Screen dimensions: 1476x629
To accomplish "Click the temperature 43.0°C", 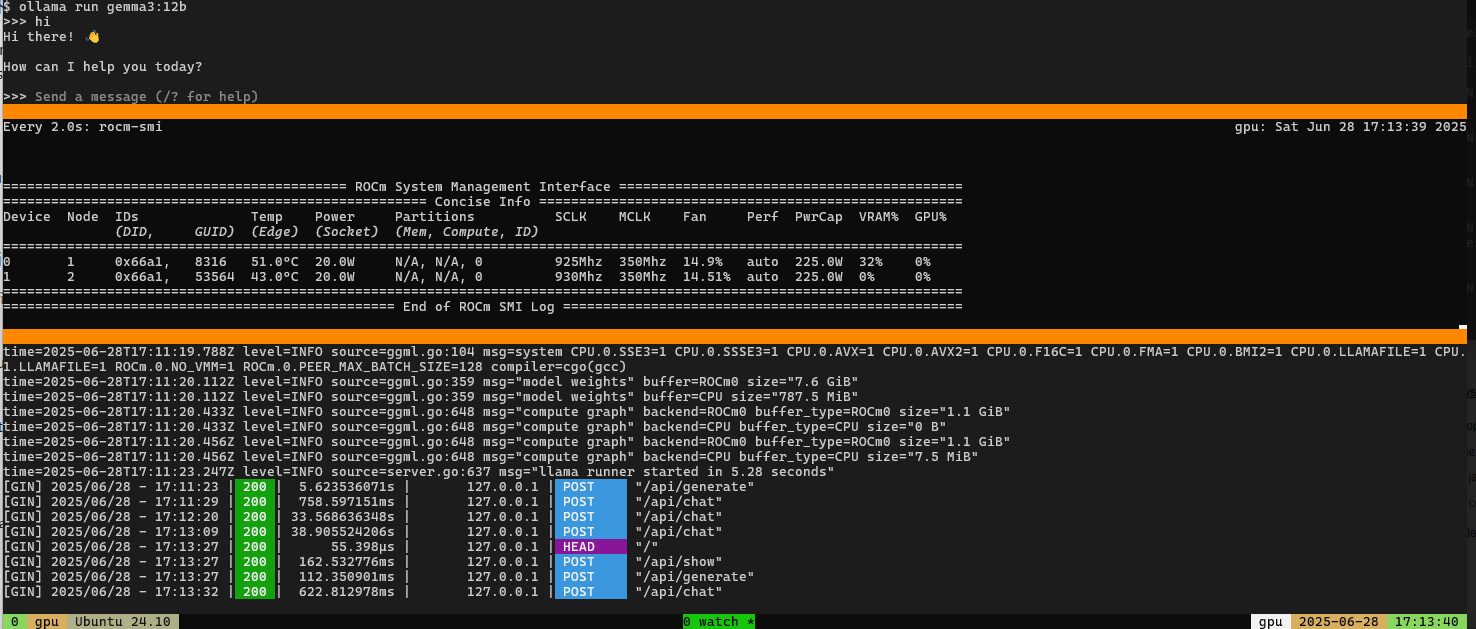I will click(x=275, y=277).
